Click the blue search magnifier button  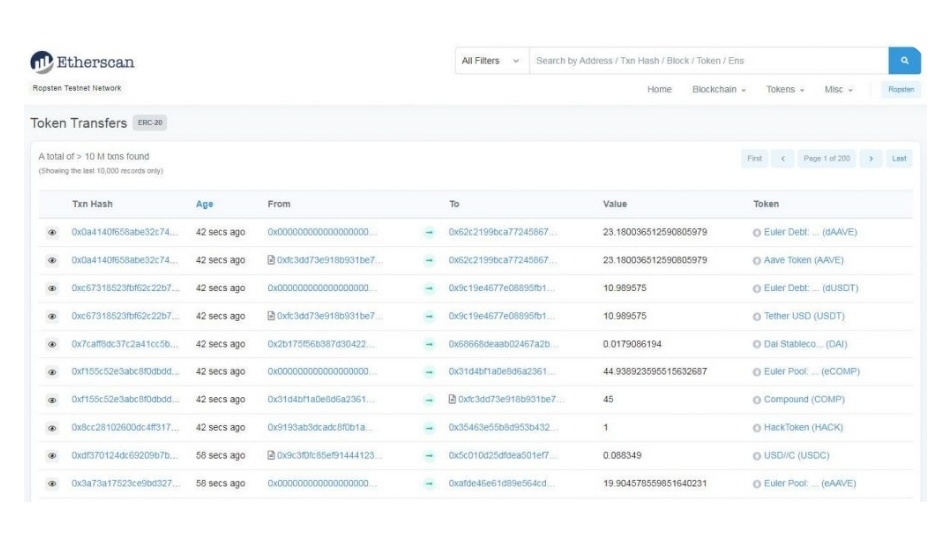click(x=904, y=61)
